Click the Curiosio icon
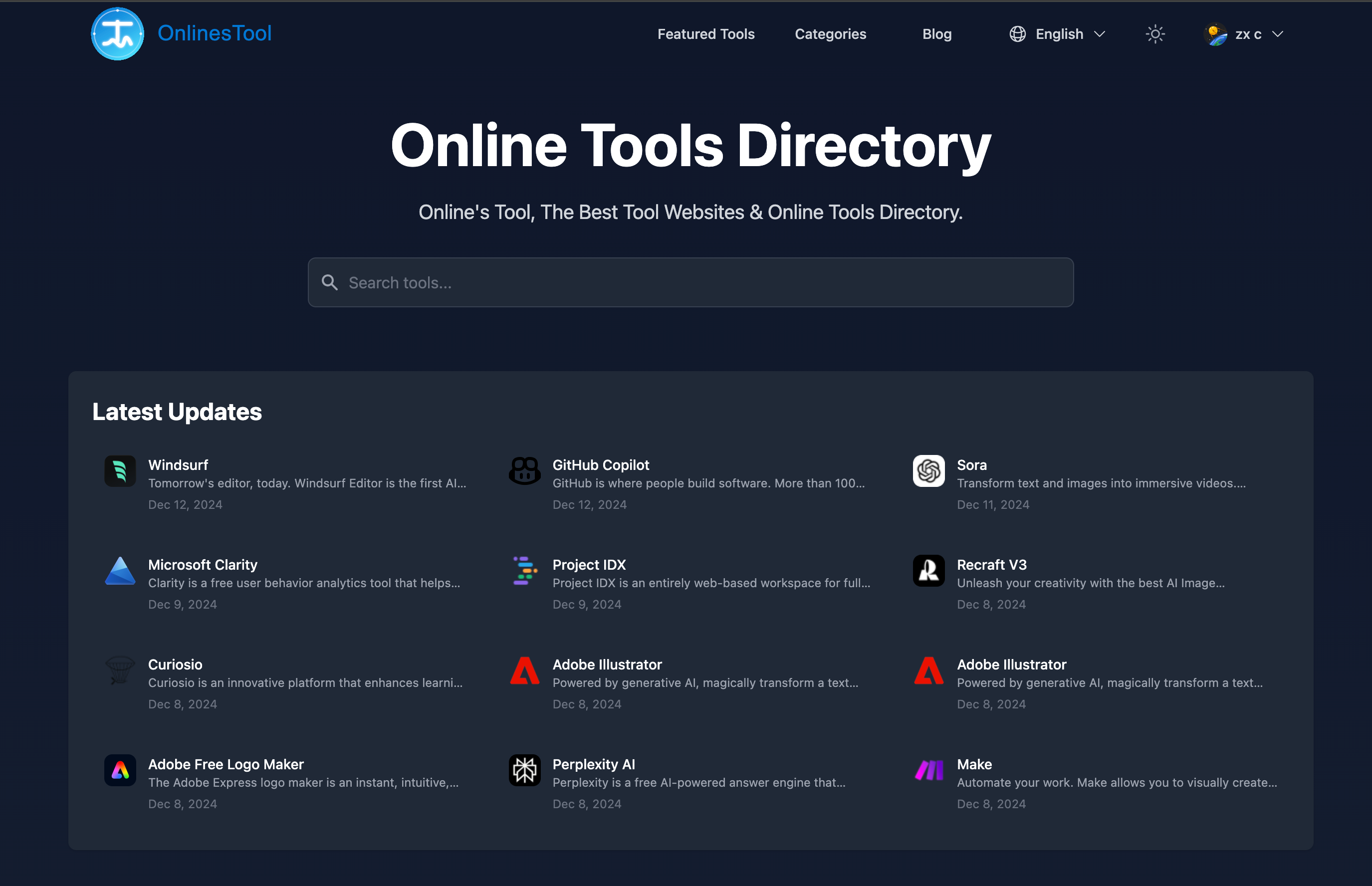1372x886 pixels. (120, 671)
